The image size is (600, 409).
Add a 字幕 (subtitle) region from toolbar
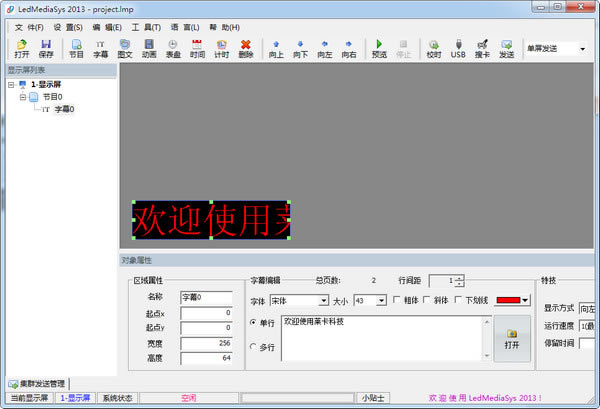(101, 49)
